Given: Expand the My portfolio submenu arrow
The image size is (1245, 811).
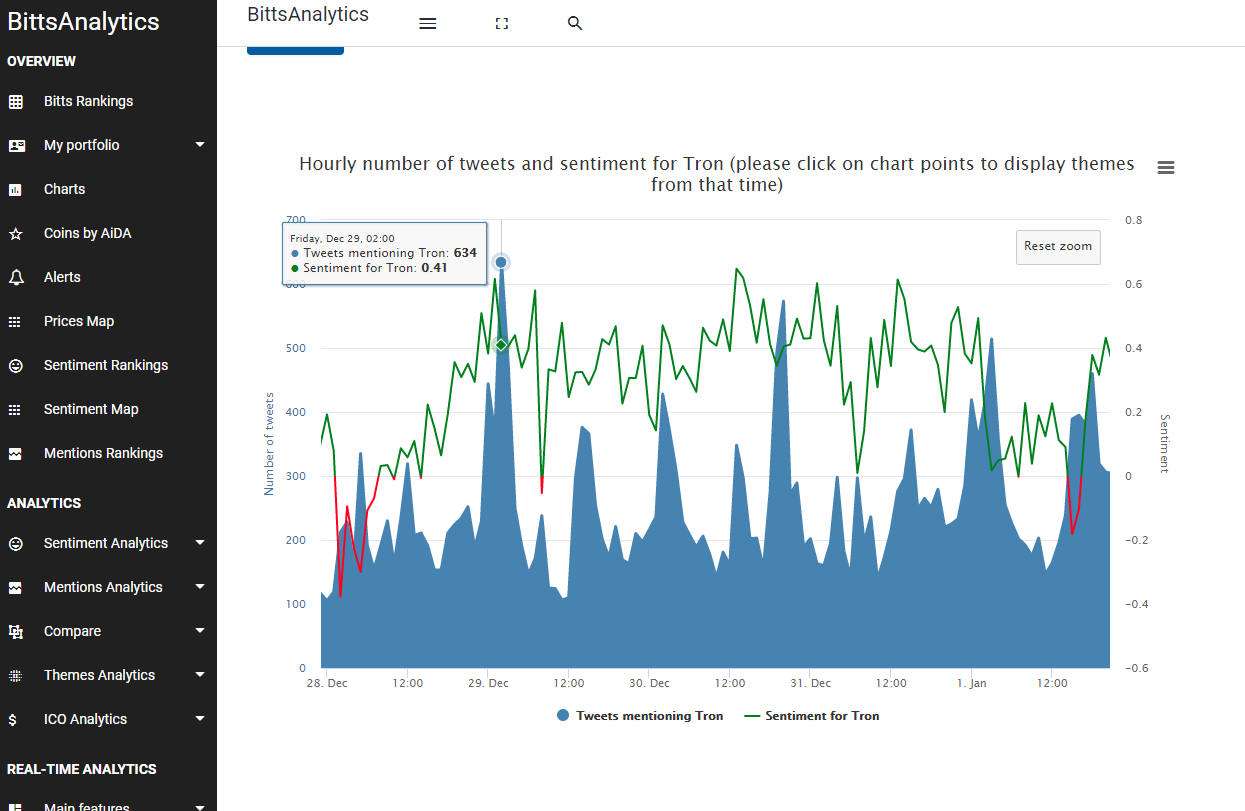Looking at the screenshot, I should pyautogui.click(x=200, y=145).
